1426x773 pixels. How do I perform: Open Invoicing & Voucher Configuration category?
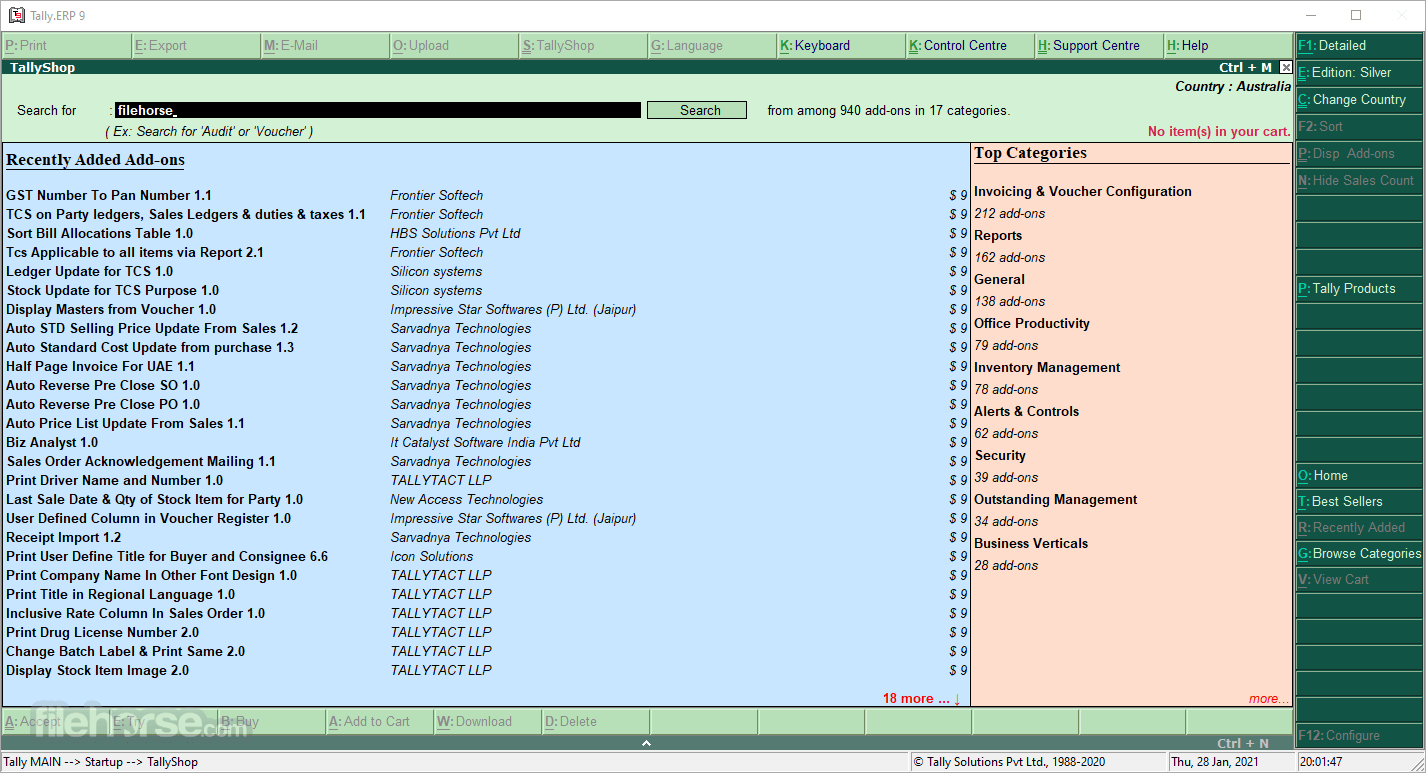coord(1083,192)
